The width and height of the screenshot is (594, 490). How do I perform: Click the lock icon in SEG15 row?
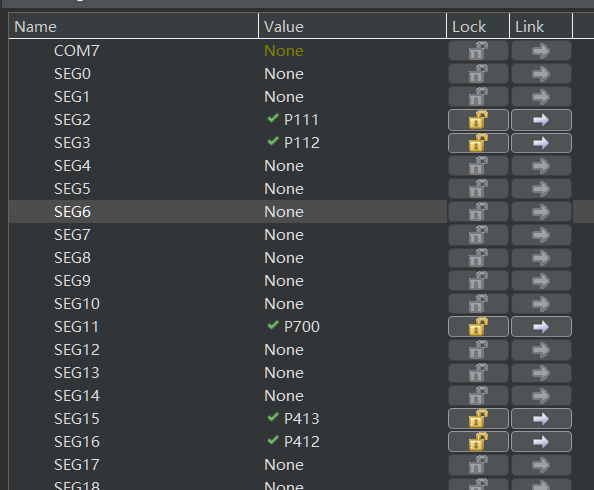(478, 419)
